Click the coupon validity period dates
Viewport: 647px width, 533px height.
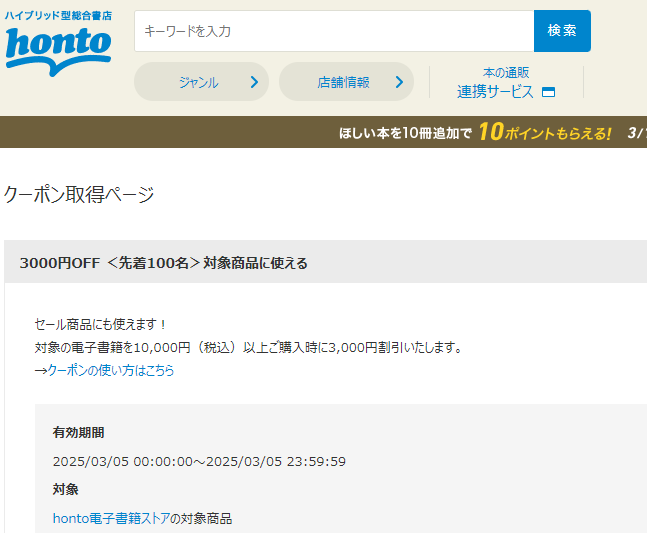click(x=199, y=461)
